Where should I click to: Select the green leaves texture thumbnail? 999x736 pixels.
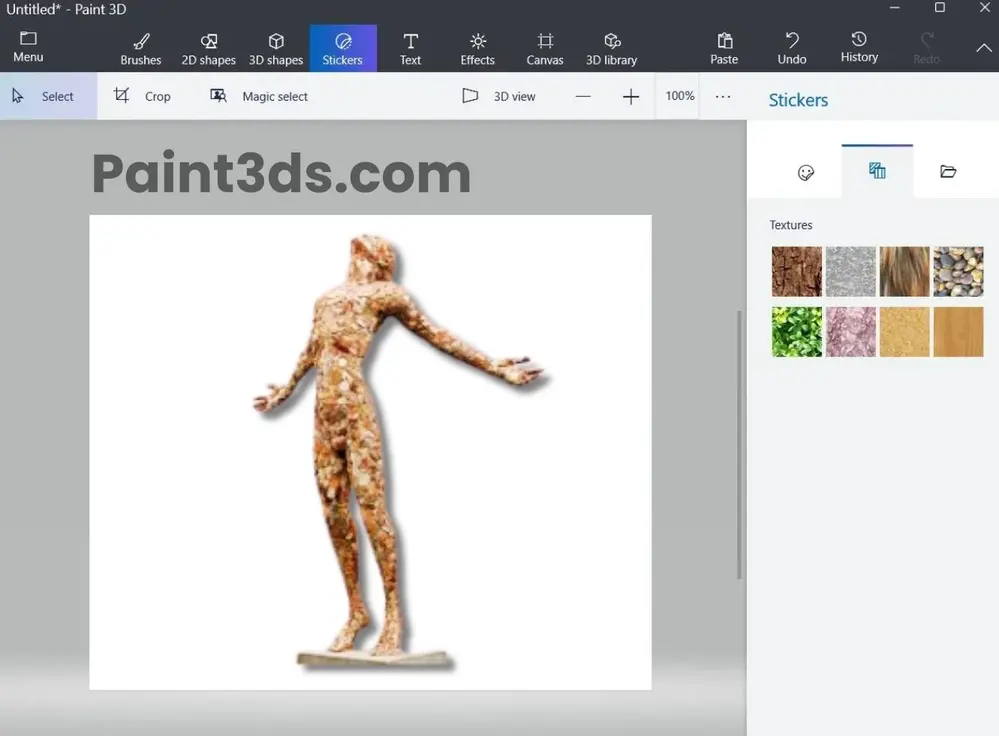(796, 332)
